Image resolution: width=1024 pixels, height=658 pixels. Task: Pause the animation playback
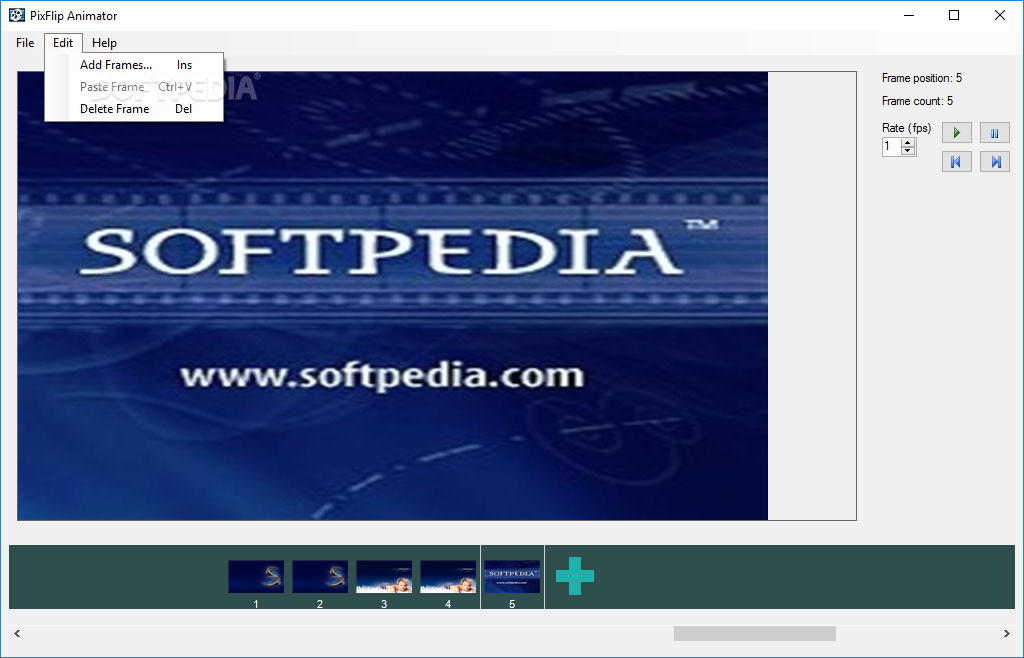pos(995,133)
